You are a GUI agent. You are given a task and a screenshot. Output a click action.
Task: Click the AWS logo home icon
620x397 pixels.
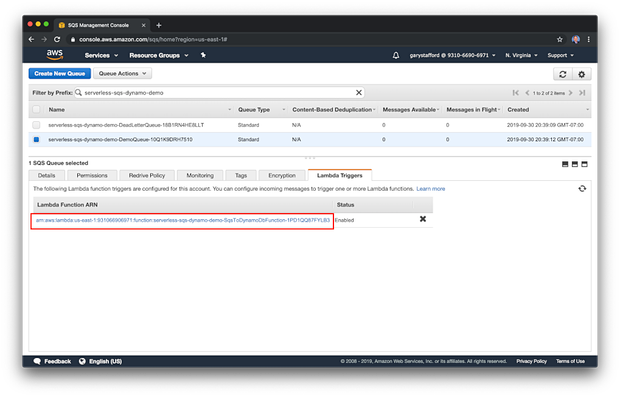point(55,55)
